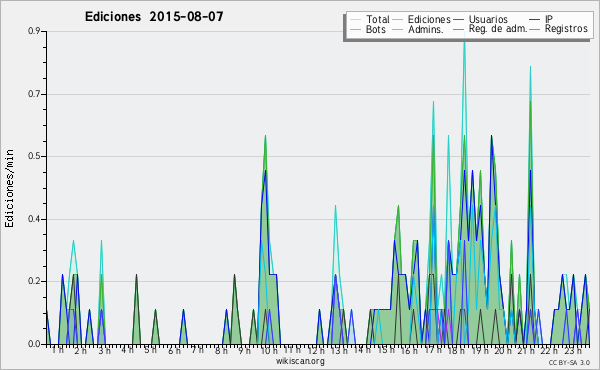Screen dimensions: 600x370
Task: Click the '13 h' x-axis label
Action: tap(339, 350)
